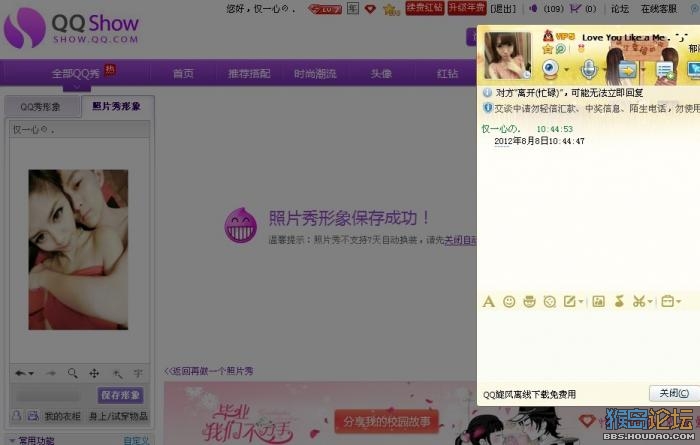Send a file with the folder arrow icon
The image size is (700, 445).
(x=627, y=70)
